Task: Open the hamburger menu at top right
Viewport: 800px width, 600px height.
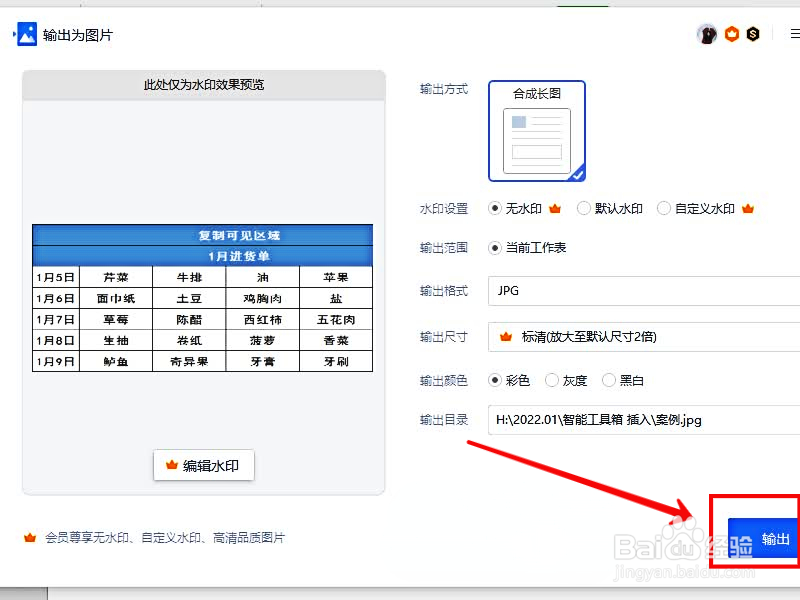Action: point(793,33)
